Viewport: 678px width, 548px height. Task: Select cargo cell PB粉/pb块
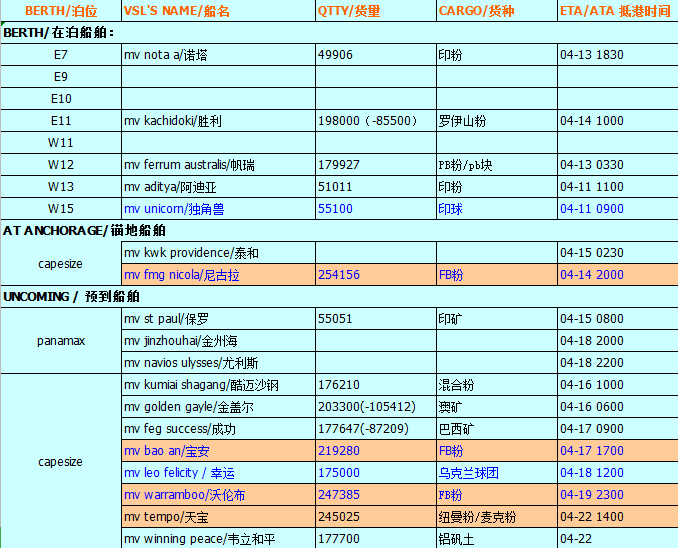497,165
